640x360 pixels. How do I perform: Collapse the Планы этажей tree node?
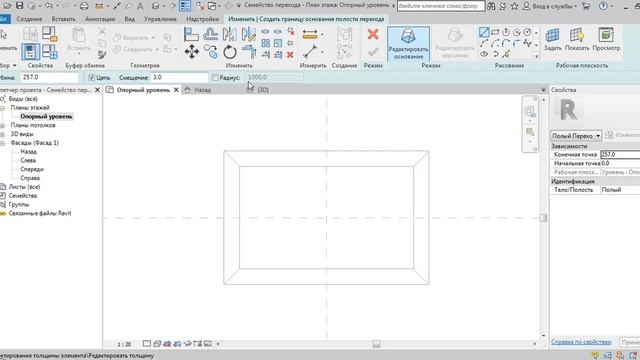[2, 108]
